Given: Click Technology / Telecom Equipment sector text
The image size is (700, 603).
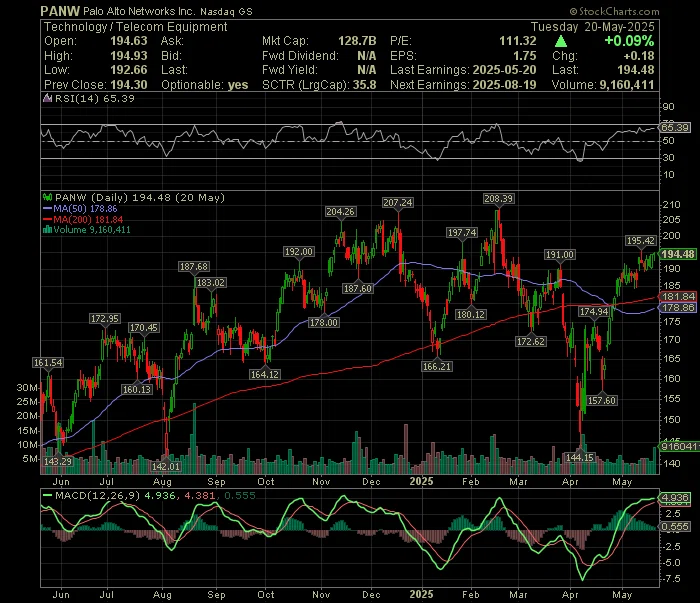Looking at the screenshot, I should tap(136, 27).
